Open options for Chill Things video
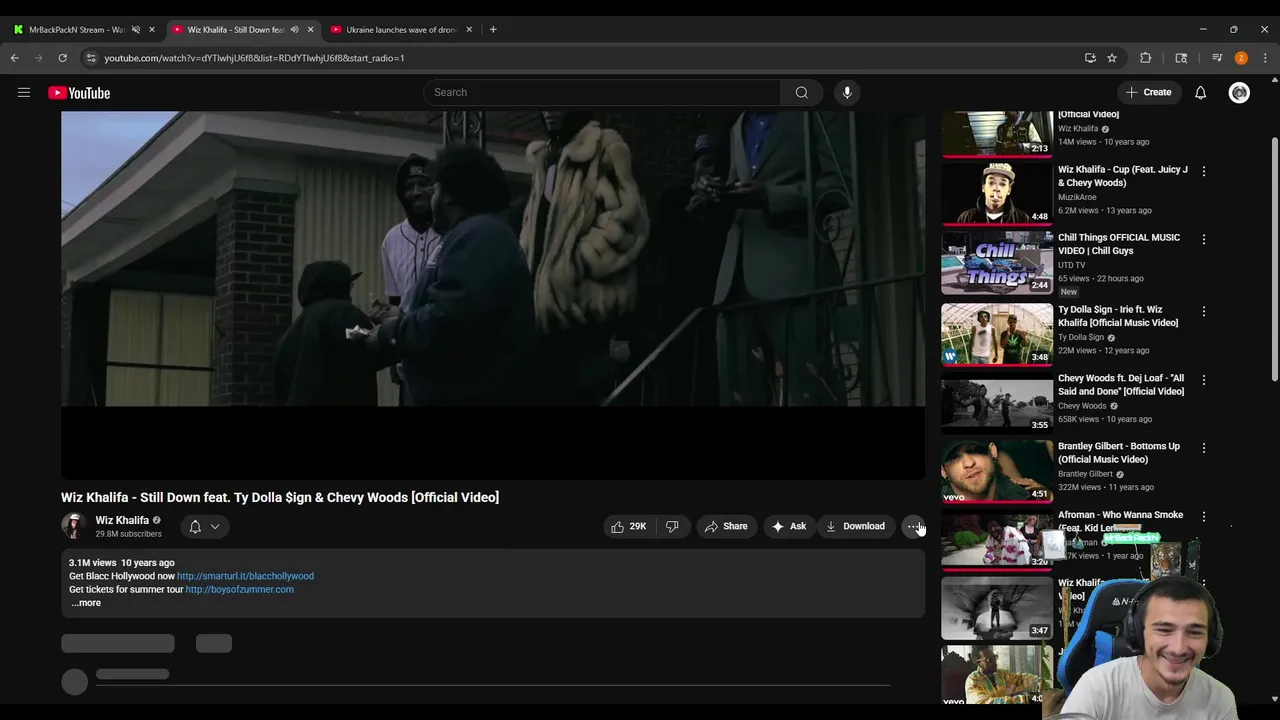 click(x=1204, y=239)
